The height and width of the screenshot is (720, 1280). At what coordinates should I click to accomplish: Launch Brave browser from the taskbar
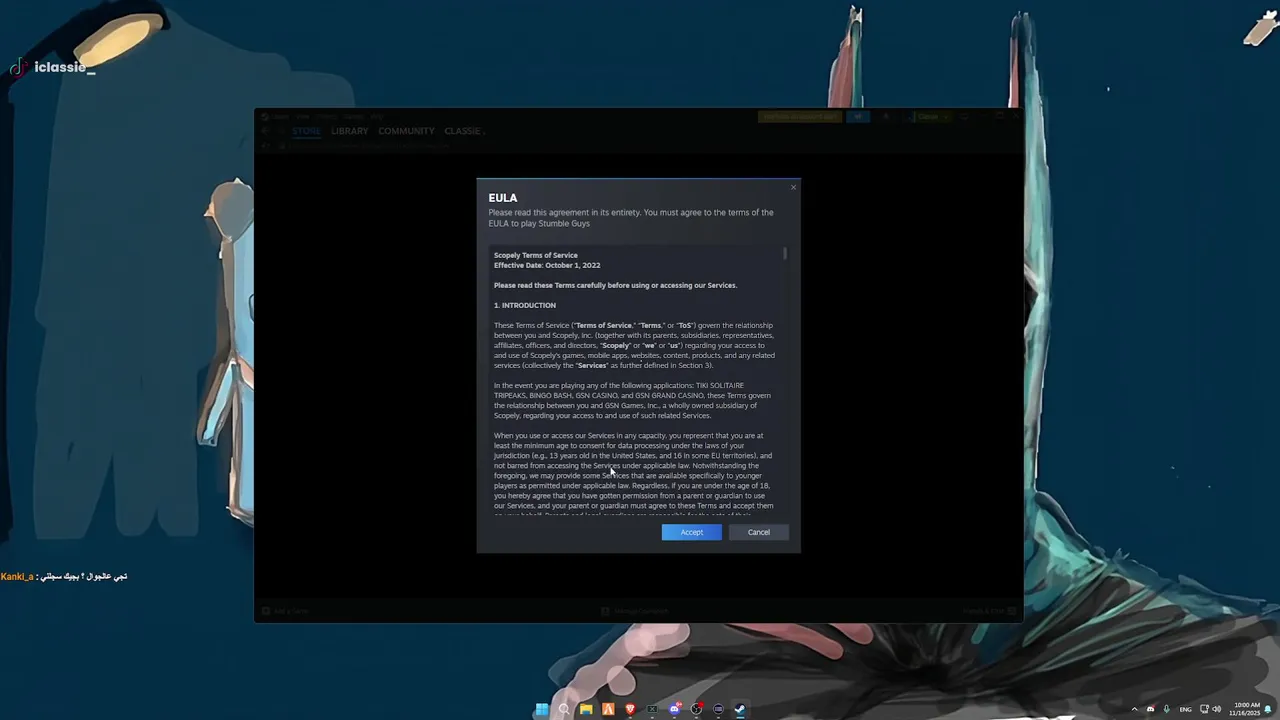click(630, 709)
